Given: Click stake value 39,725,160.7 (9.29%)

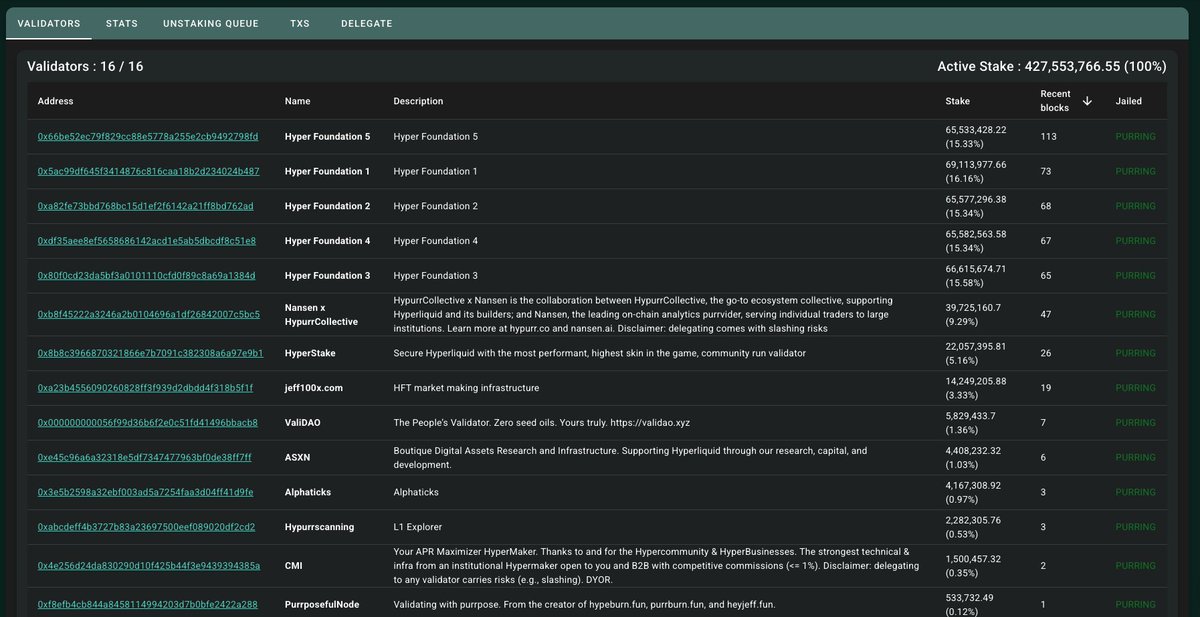Looking at the screenshot, I should pos(973,314).
